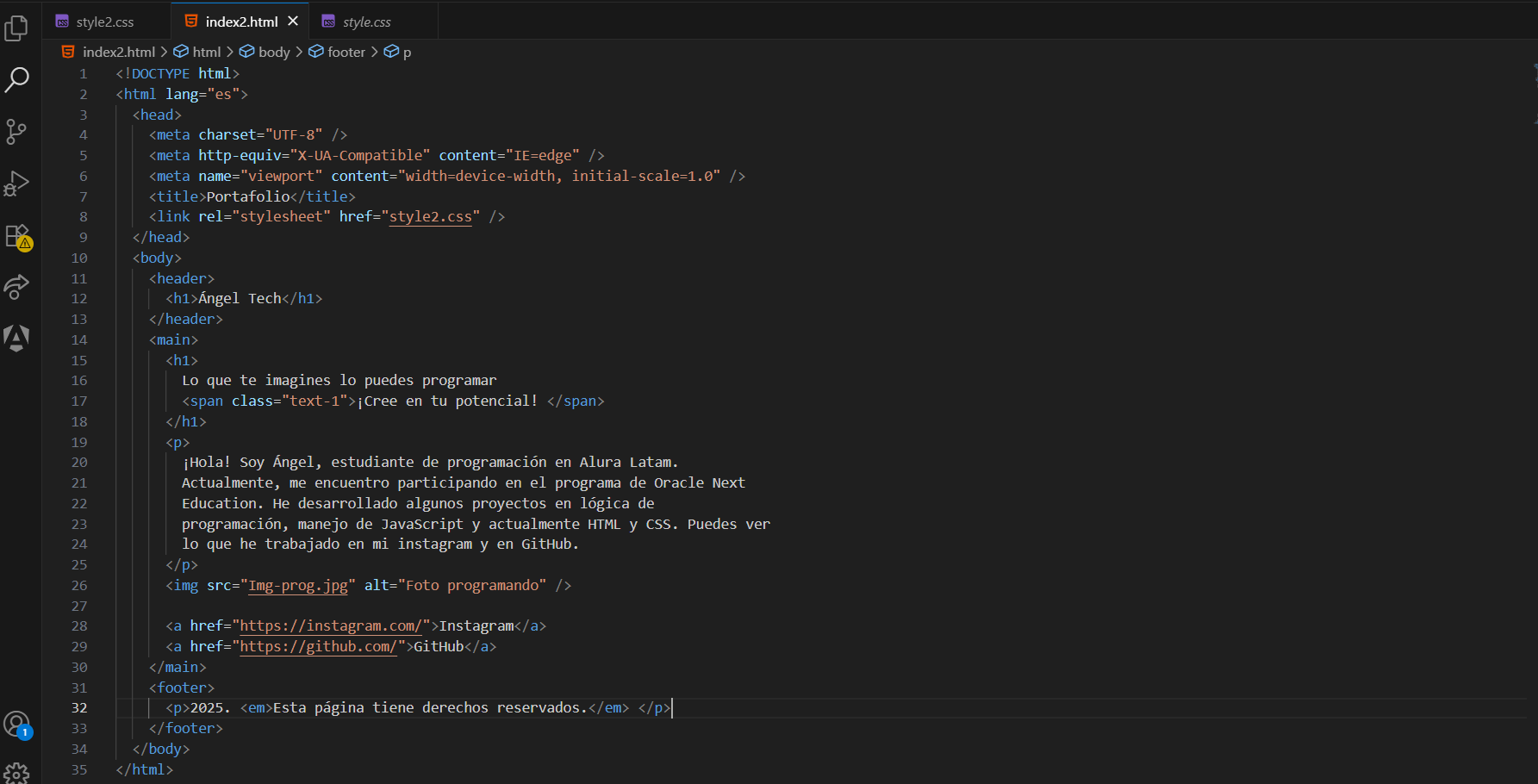1538x784 pixels.
Task: Click the https://github.com/ link
Action: point(319,646)
